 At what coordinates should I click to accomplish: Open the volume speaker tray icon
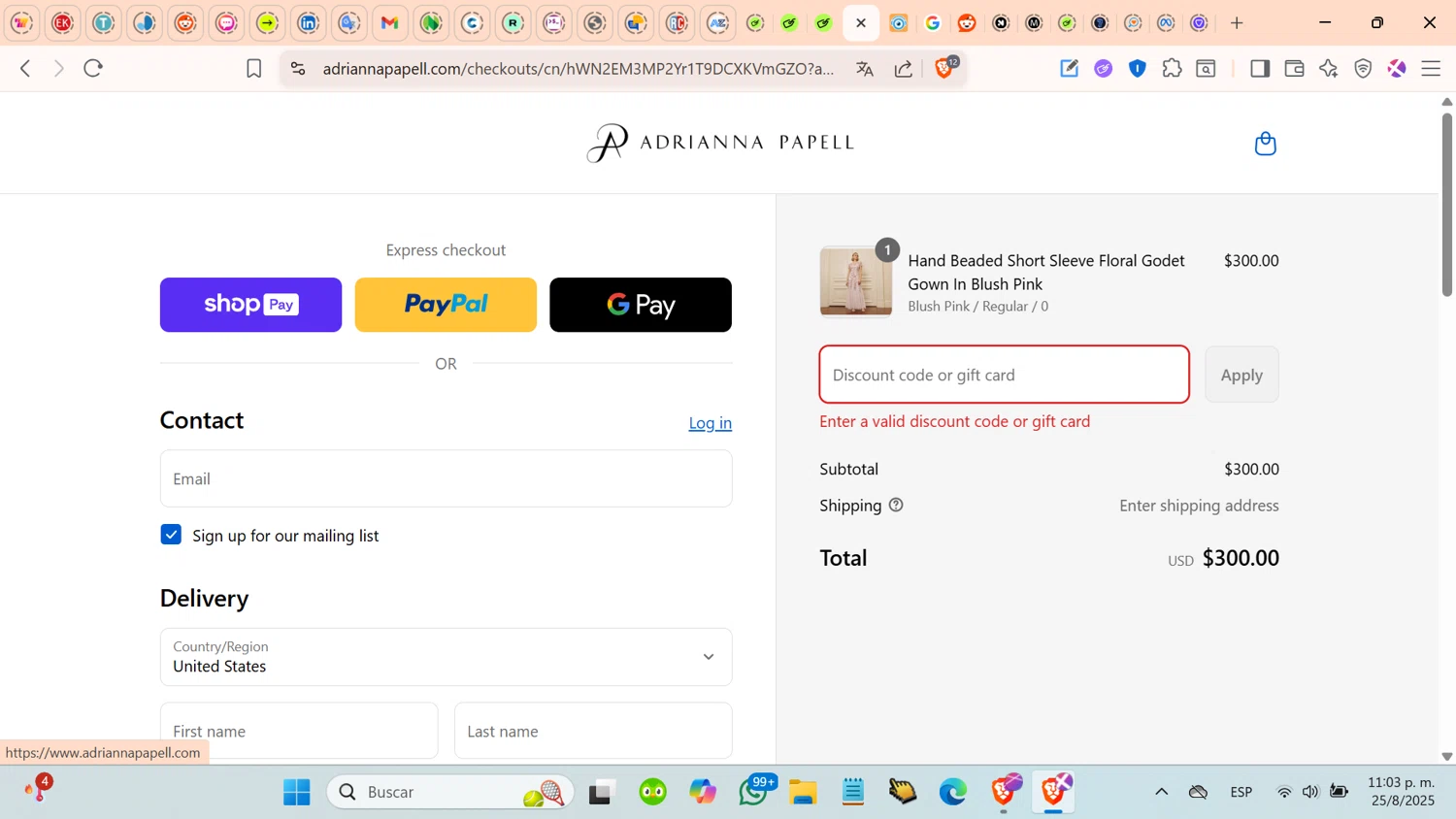(1310, 792)
